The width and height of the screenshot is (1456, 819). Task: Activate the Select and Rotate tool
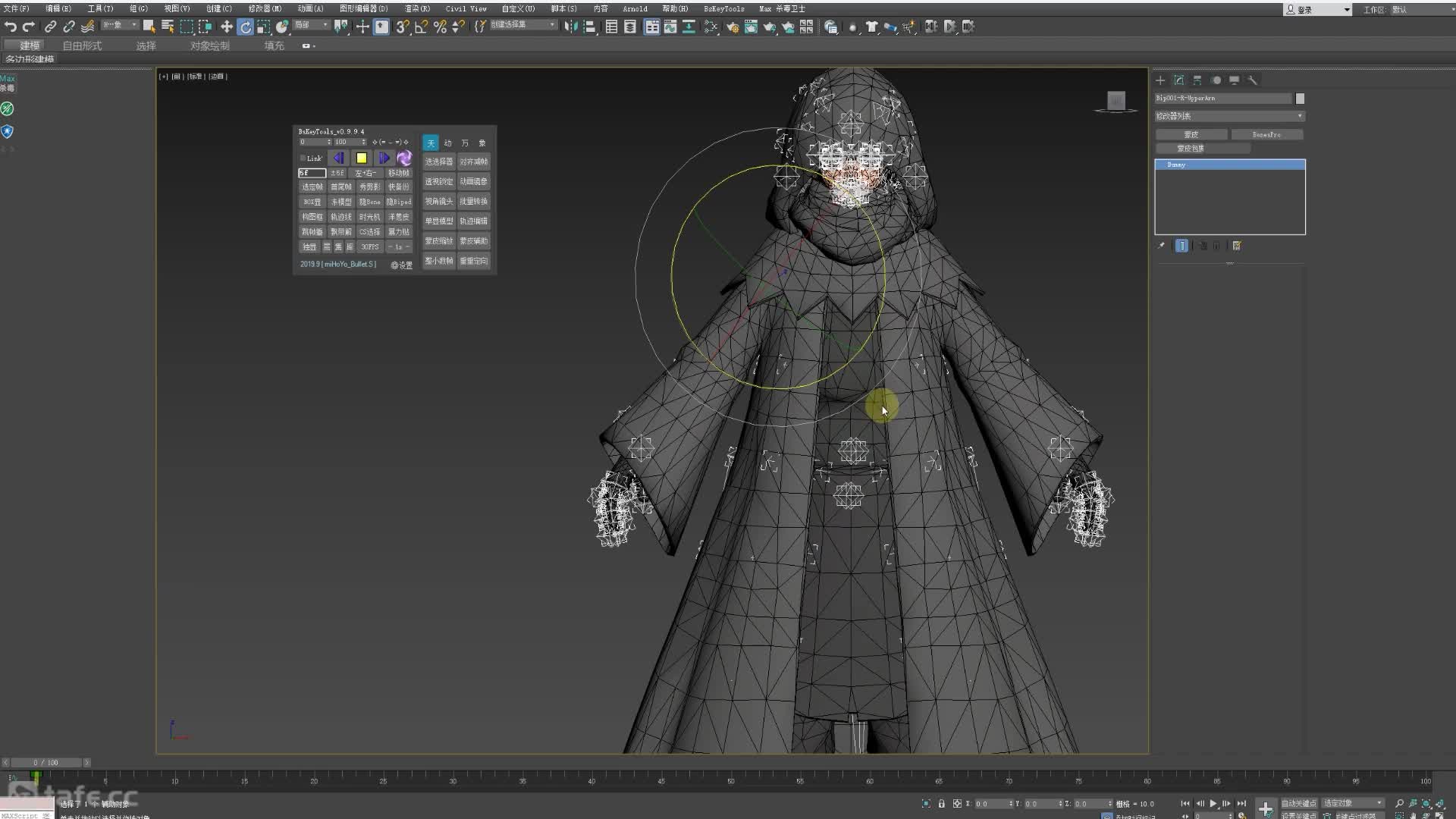pyautogui.click(x=245, y=27)
